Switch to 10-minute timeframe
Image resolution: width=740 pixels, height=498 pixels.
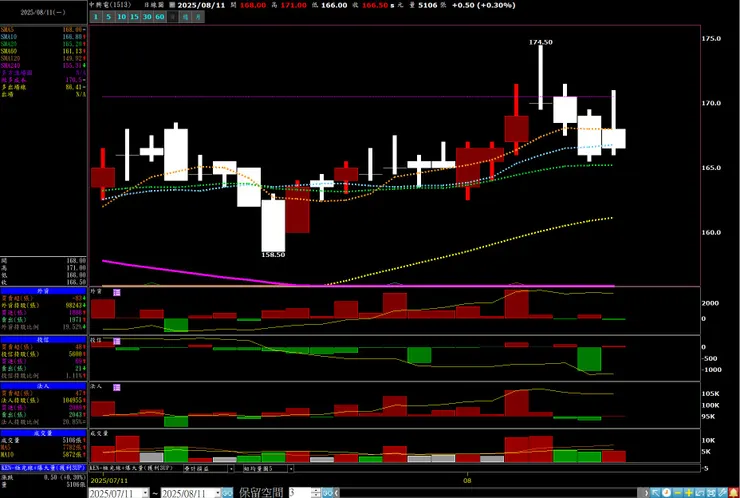coord(122,17)
